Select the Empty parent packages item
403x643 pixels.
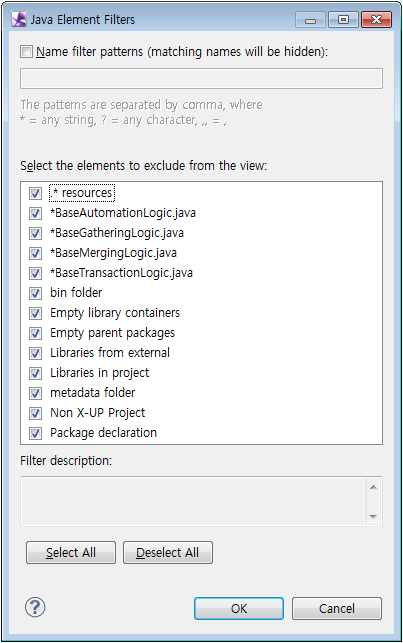[112, 333]
